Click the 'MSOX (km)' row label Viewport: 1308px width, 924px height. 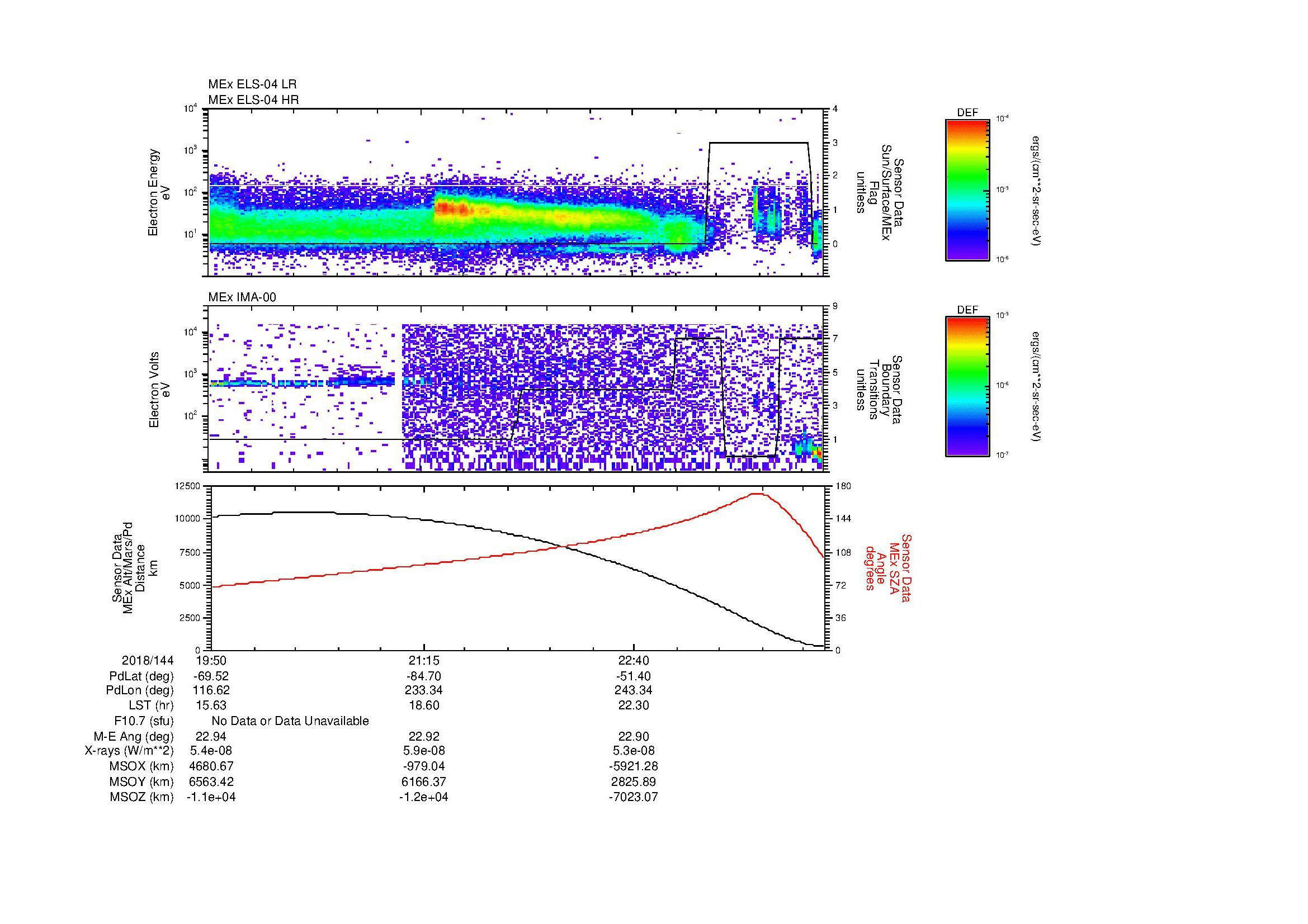click(141, 766)
